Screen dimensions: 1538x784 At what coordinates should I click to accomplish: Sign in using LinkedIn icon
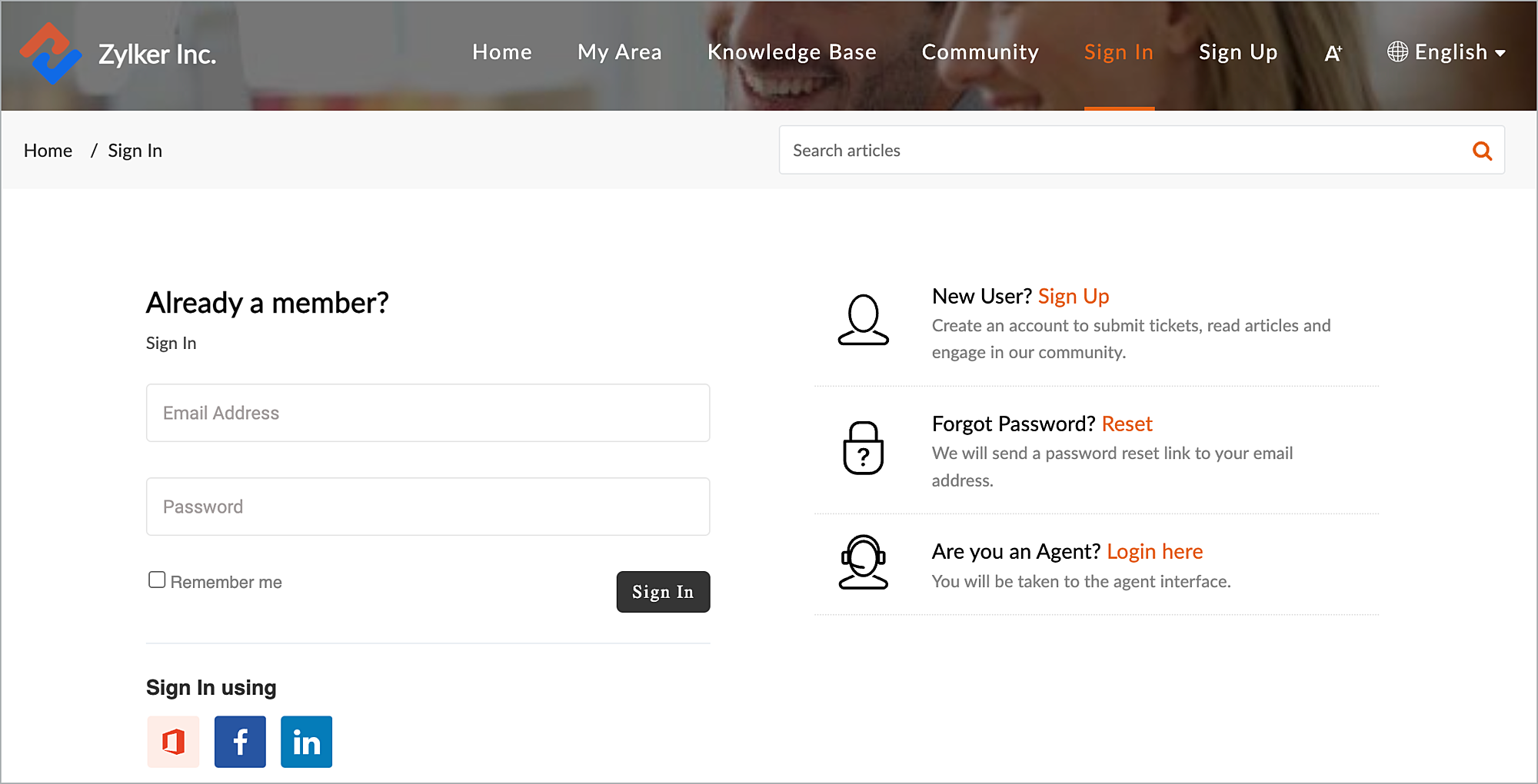[x=306, y=742]
